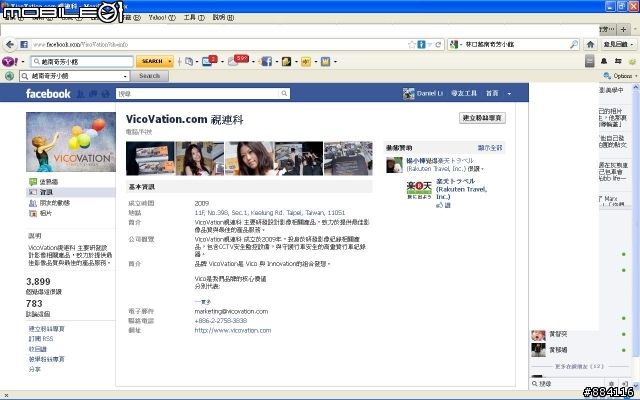Open close-up woman portrait photo thumbnail
Viewport: 640px width, 400px height.
[249, 158]
